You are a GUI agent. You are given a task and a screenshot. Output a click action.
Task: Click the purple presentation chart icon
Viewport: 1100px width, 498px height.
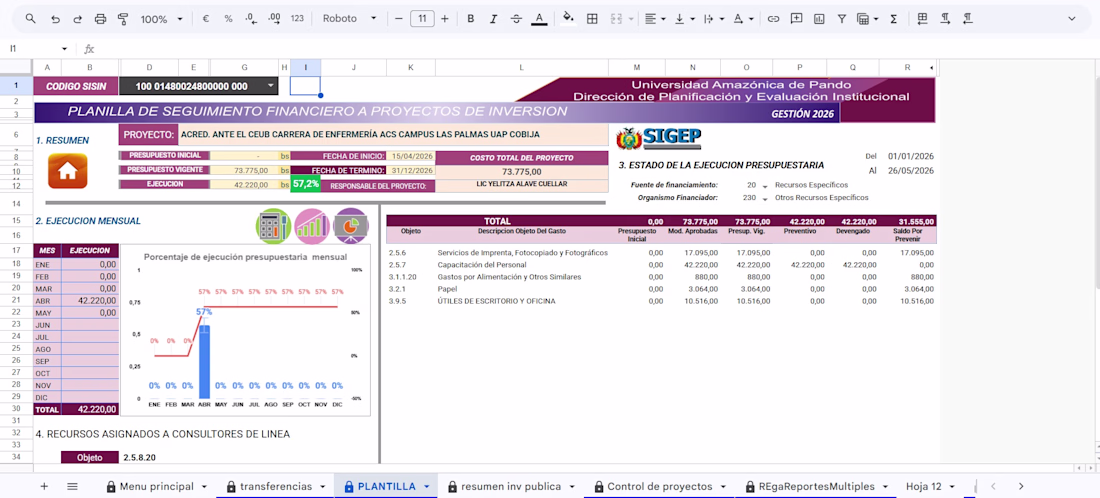coord(351,226)
